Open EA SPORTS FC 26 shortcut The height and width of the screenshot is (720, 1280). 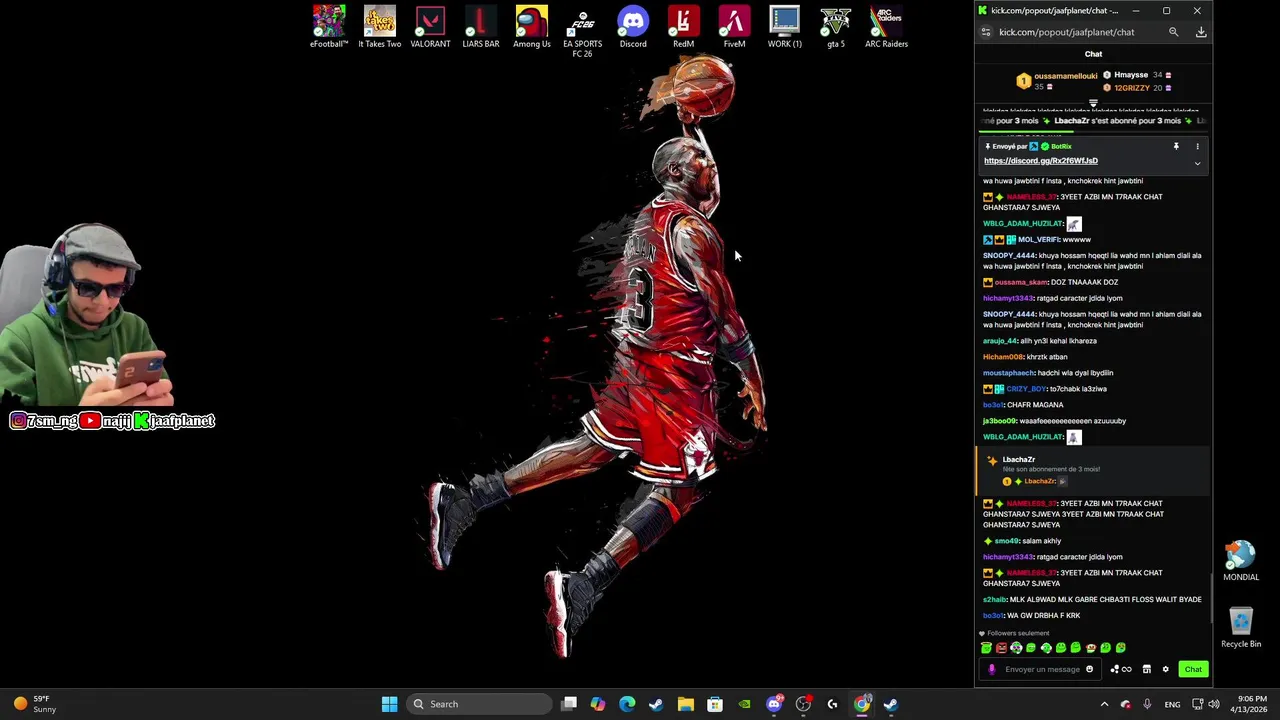(582, 32)
